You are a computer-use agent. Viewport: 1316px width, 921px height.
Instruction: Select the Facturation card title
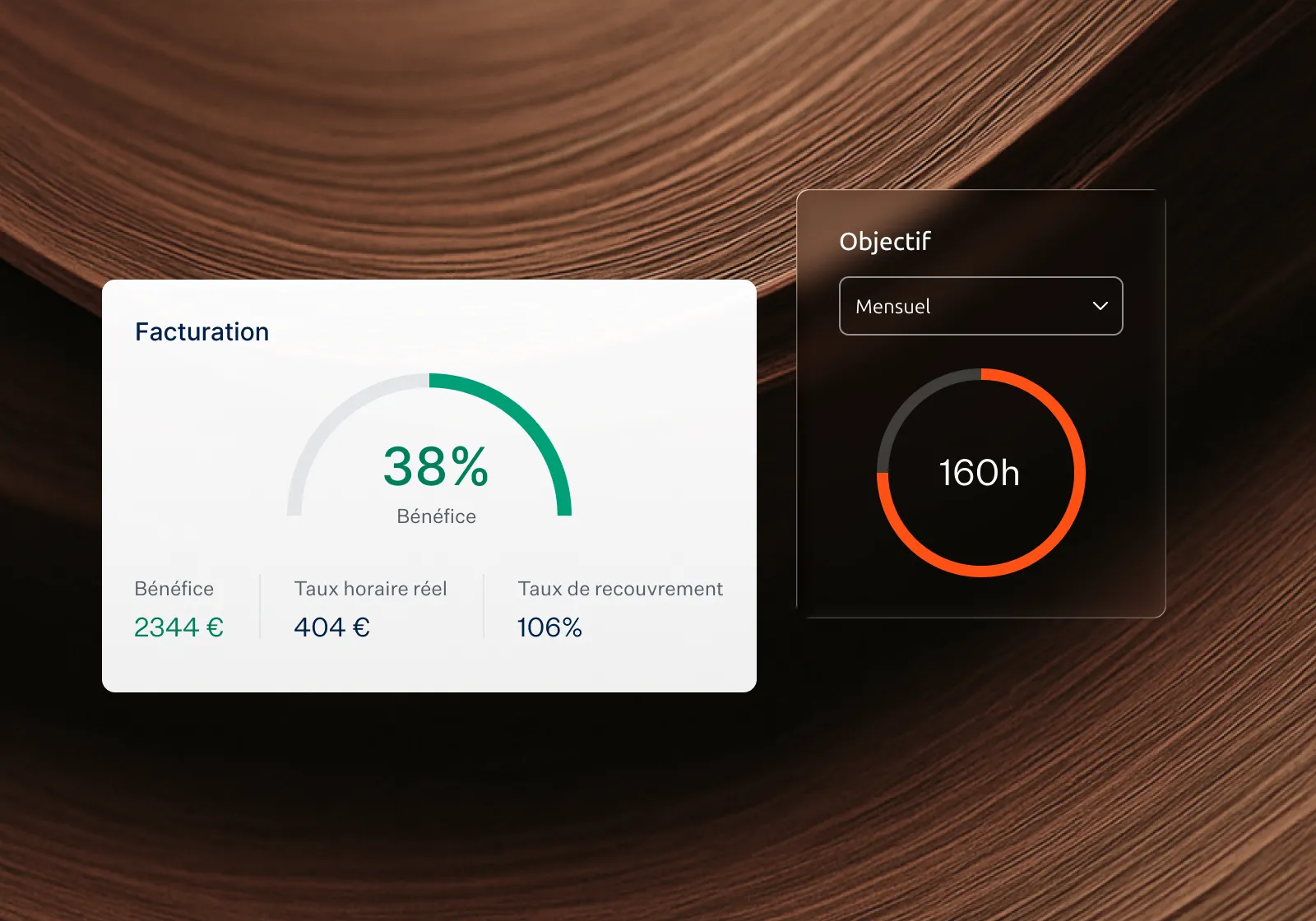202,331
